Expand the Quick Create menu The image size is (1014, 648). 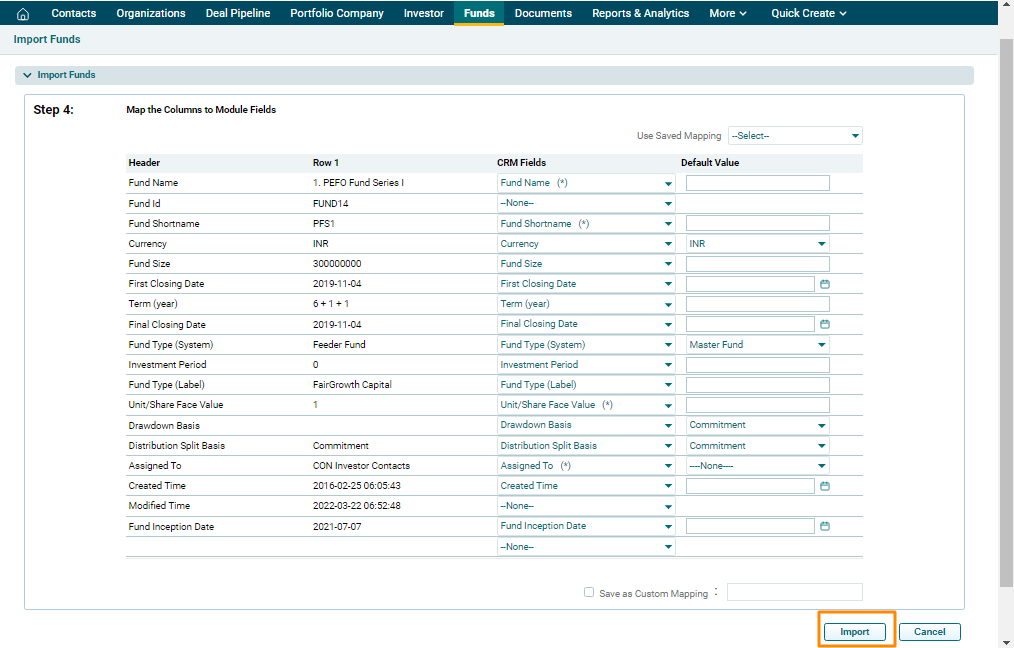coord(808,13)
